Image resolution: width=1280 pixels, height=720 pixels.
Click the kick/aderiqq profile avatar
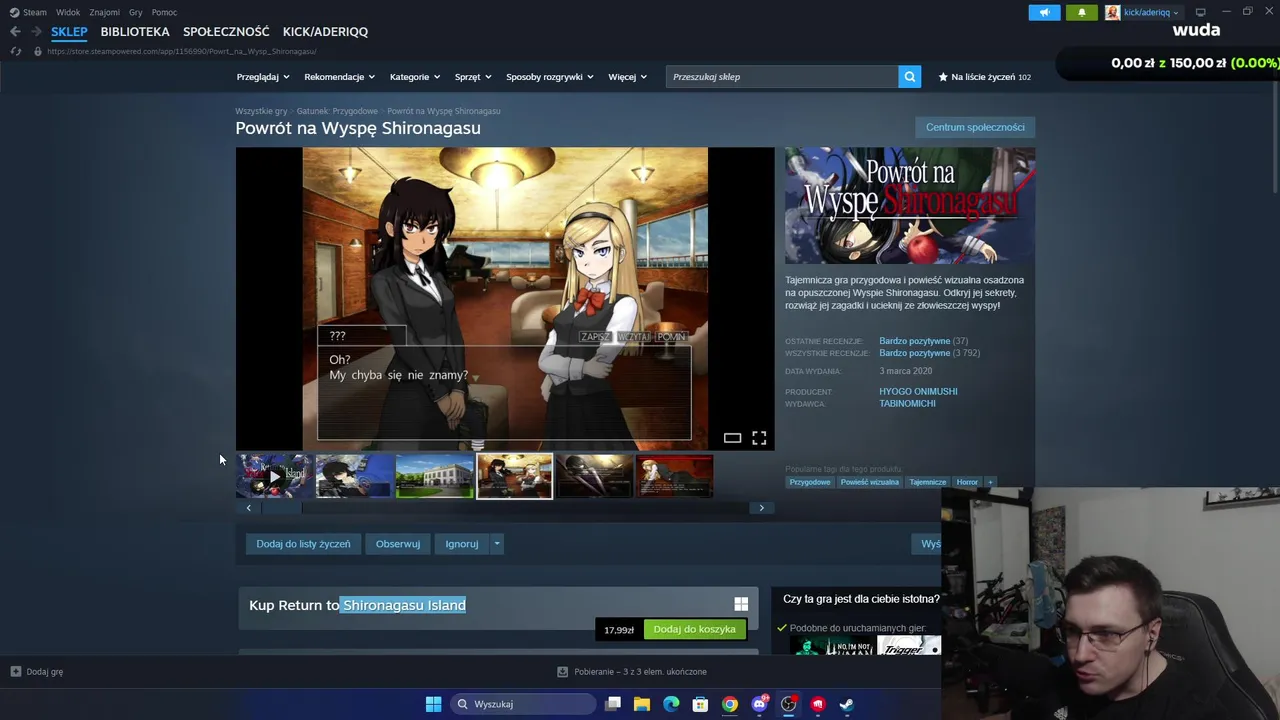(1112, 12)
